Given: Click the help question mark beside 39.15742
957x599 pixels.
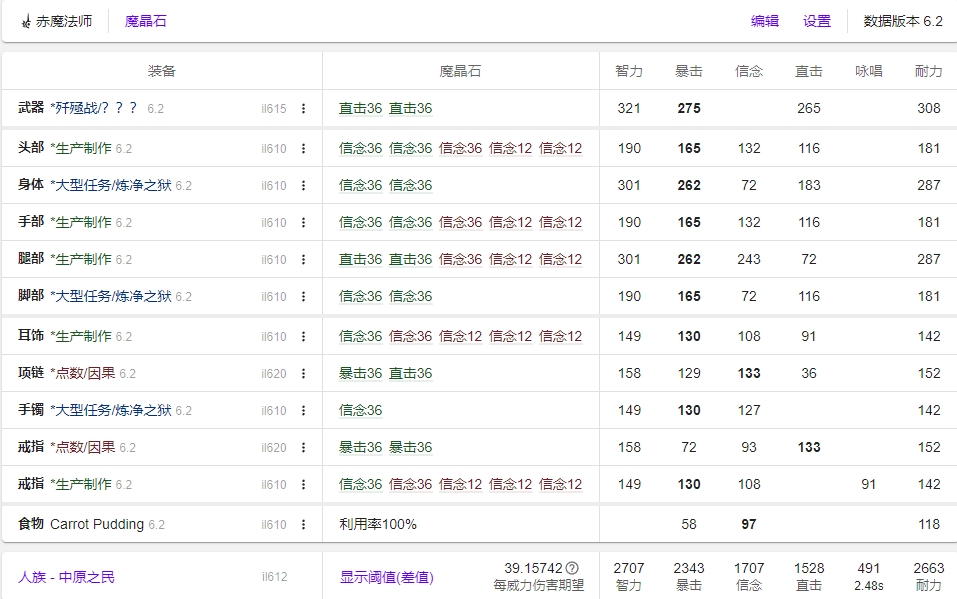Looking at the screenshot, I should tap(572, 568).
